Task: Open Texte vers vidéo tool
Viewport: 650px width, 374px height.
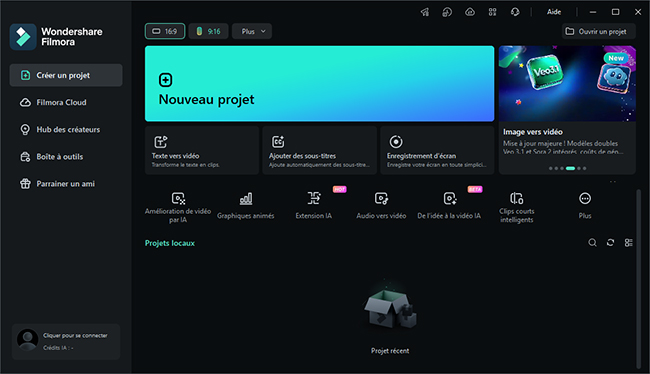Action: click(202, 151)
